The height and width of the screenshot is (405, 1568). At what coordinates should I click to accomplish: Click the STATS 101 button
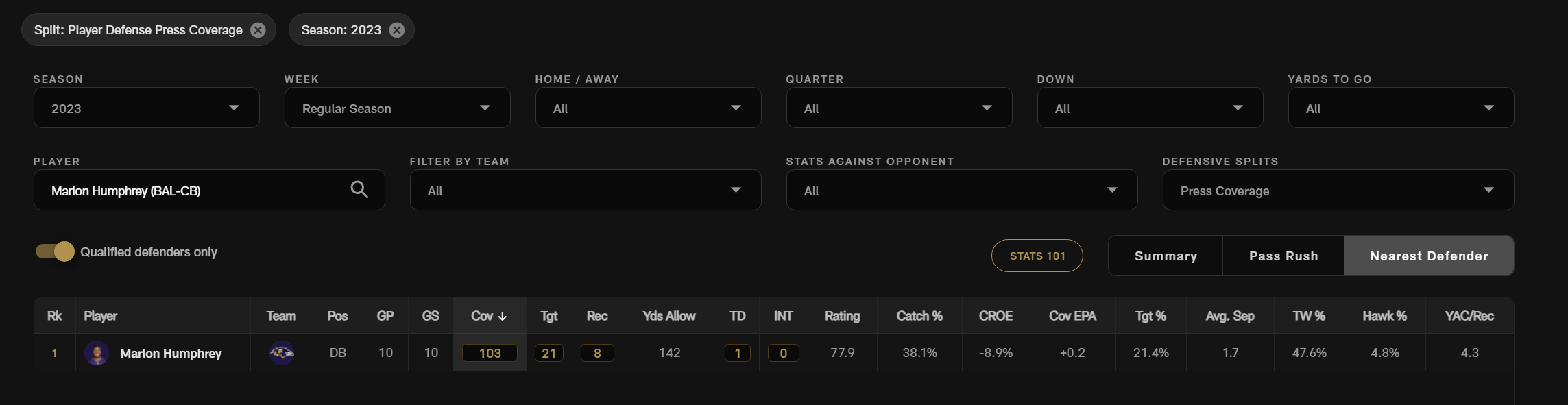[x=1037, y=256]
